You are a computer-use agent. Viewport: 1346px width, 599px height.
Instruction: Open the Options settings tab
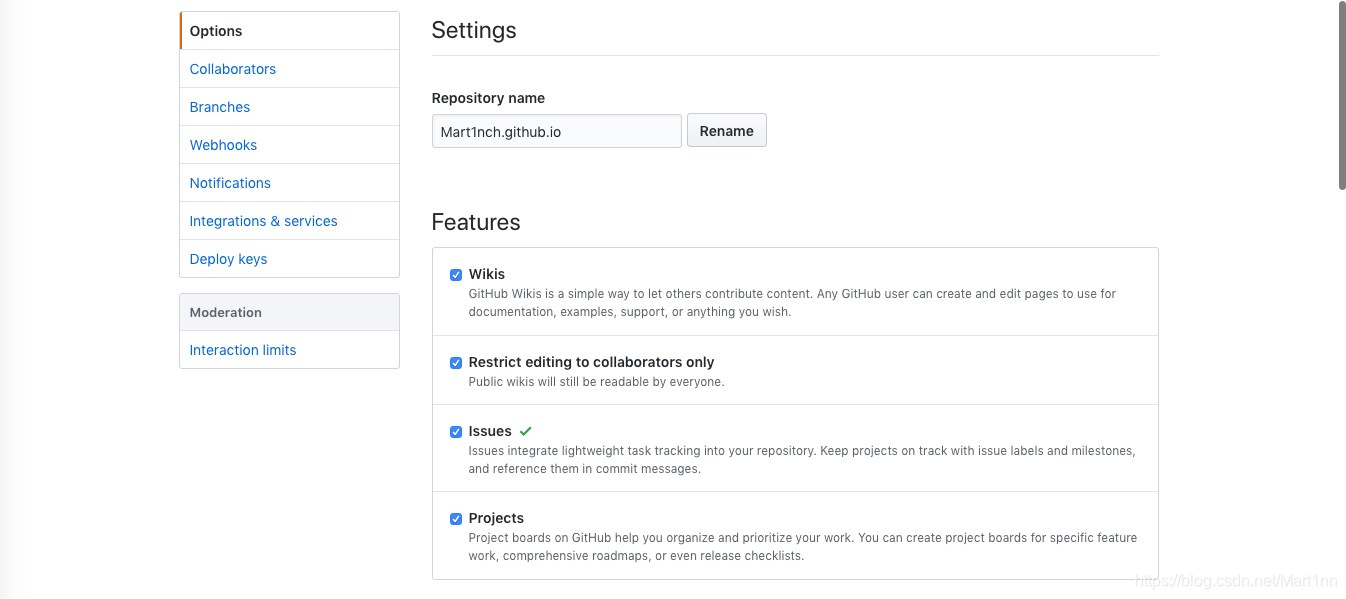[290, 31]
